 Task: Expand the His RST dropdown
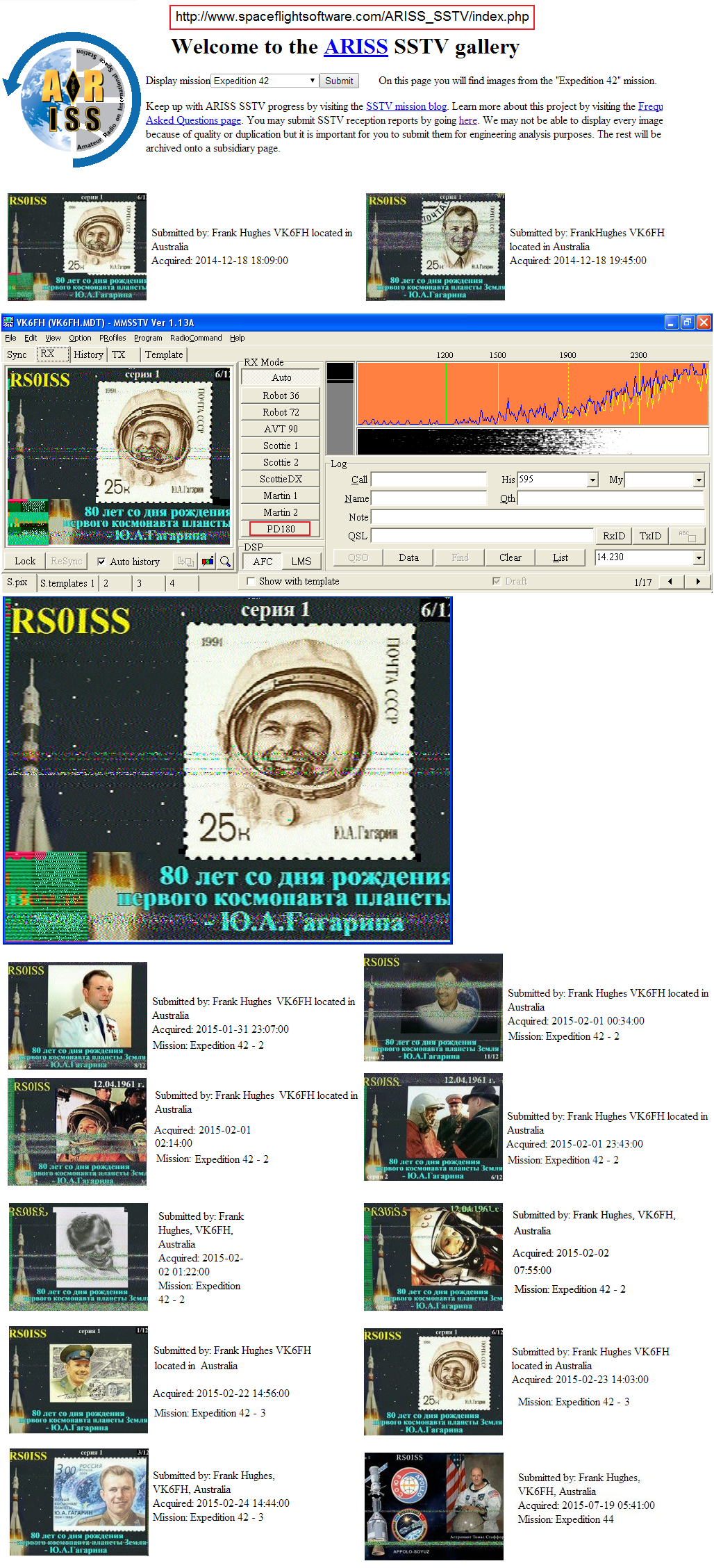(592, 480)
